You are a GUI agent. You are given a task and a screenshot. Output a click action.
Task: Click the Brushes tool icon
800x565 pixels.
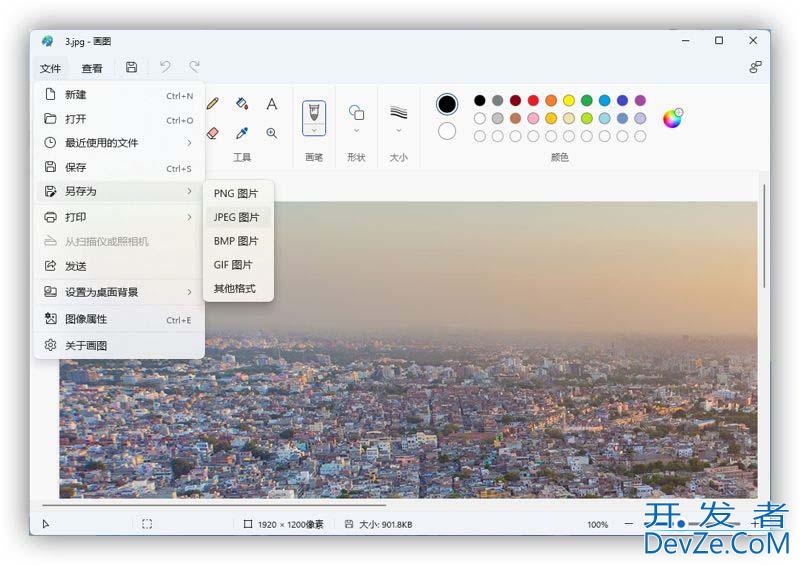[314, 112]
